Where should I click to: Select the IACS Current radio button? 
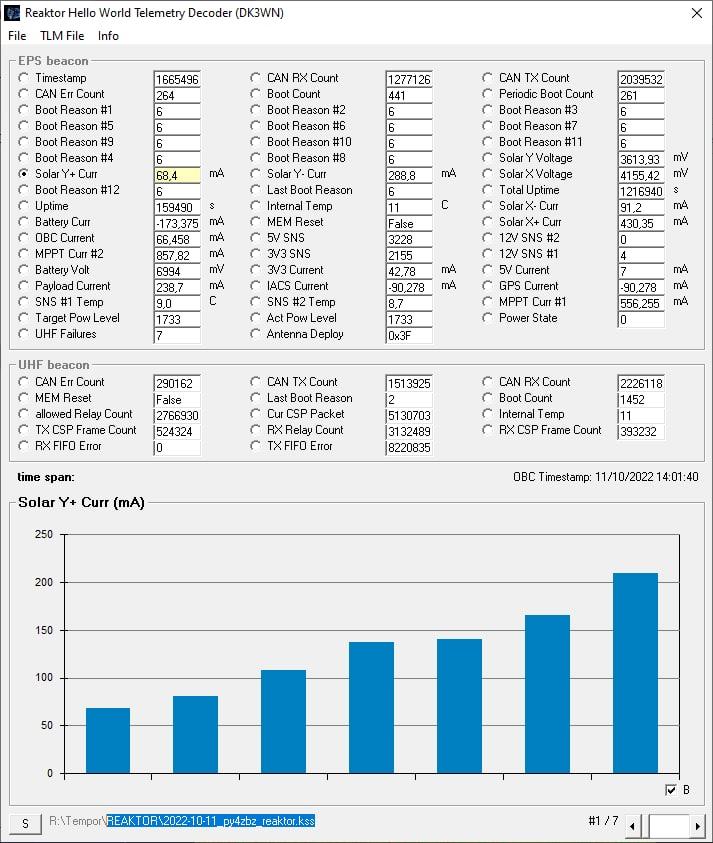(255, 286)
